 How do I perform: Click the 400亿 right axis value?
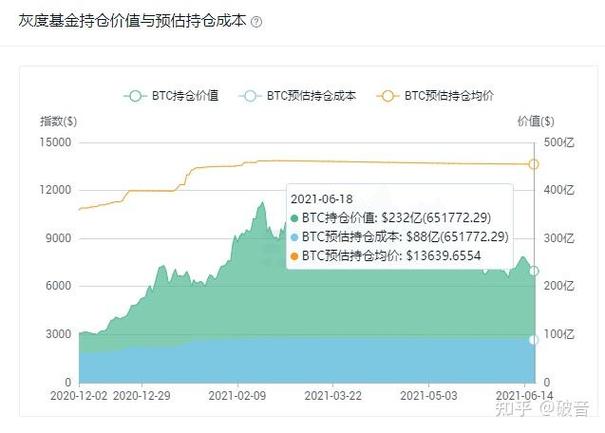coord(559,190)
